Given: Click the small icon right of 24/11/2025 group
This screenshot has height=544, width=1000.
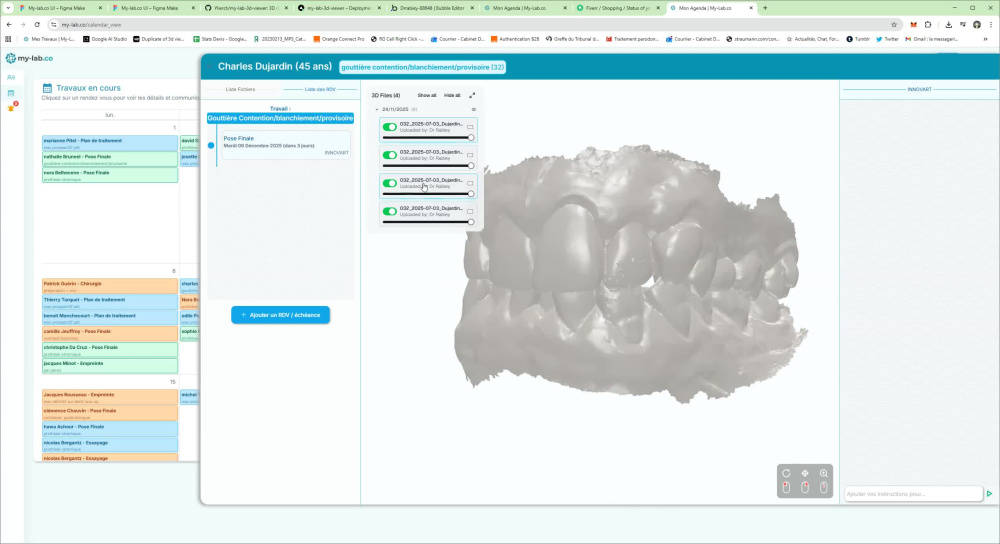Looking at the screenshot, I should 473,109.
